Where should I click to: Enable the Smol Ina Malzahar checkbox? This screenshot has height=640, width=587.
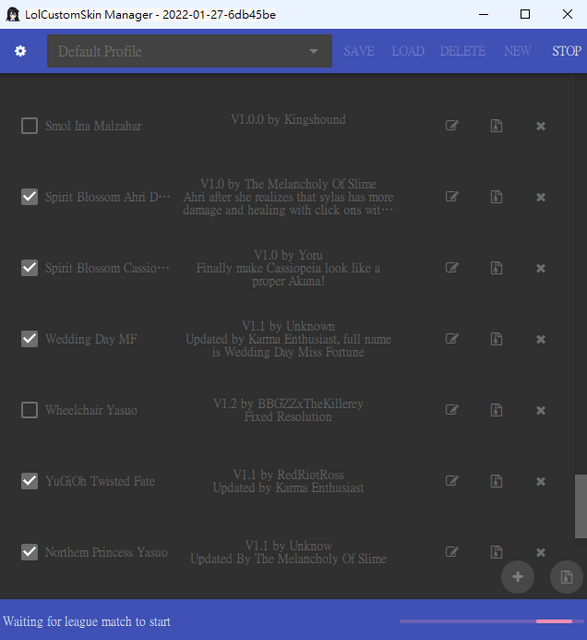[29, 126]
